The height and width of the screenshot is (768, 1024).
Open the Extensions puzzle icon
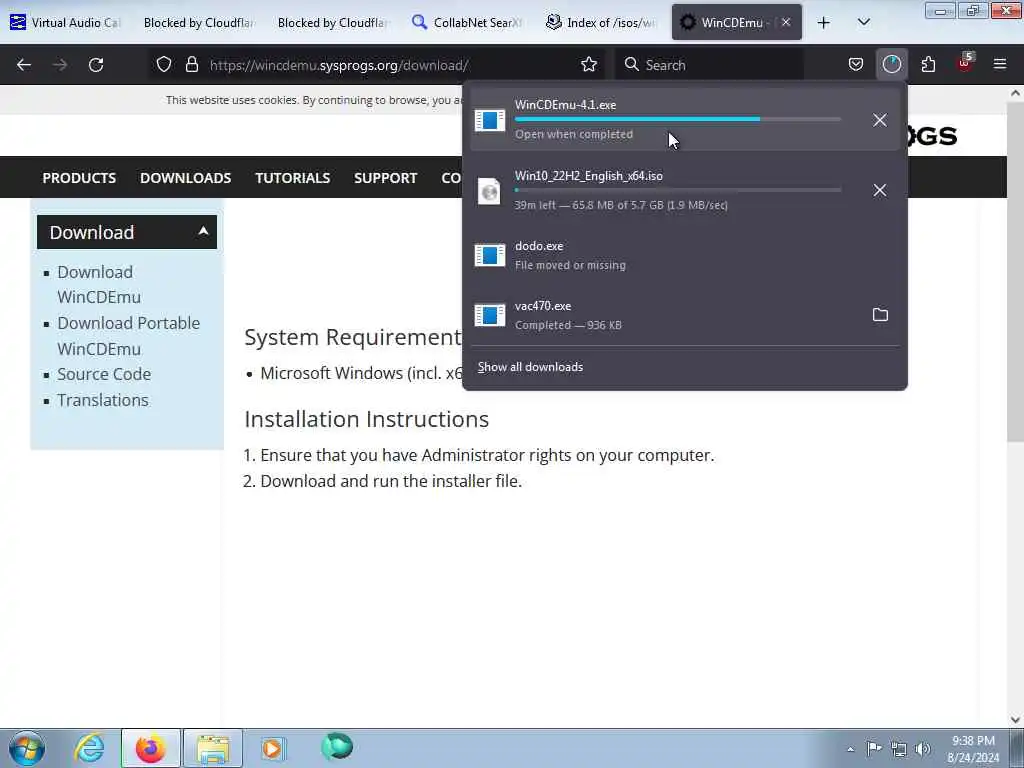(928, 65)
